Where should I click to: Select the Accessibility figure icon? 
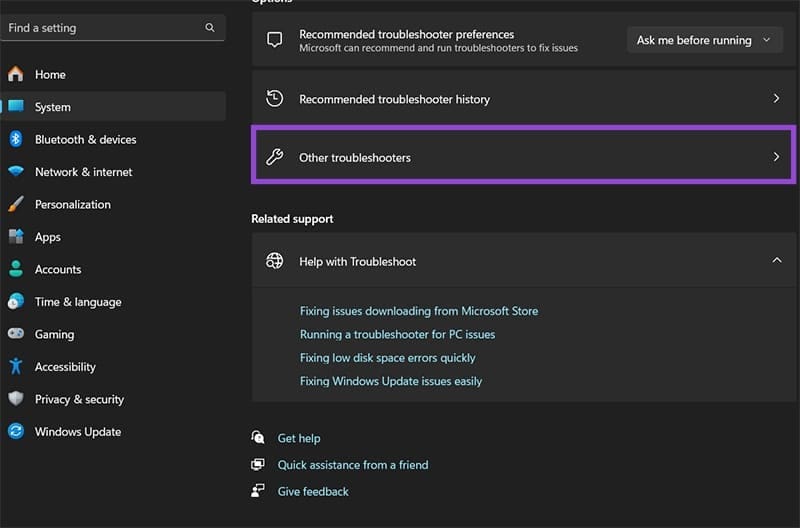(x=16, y=367)
